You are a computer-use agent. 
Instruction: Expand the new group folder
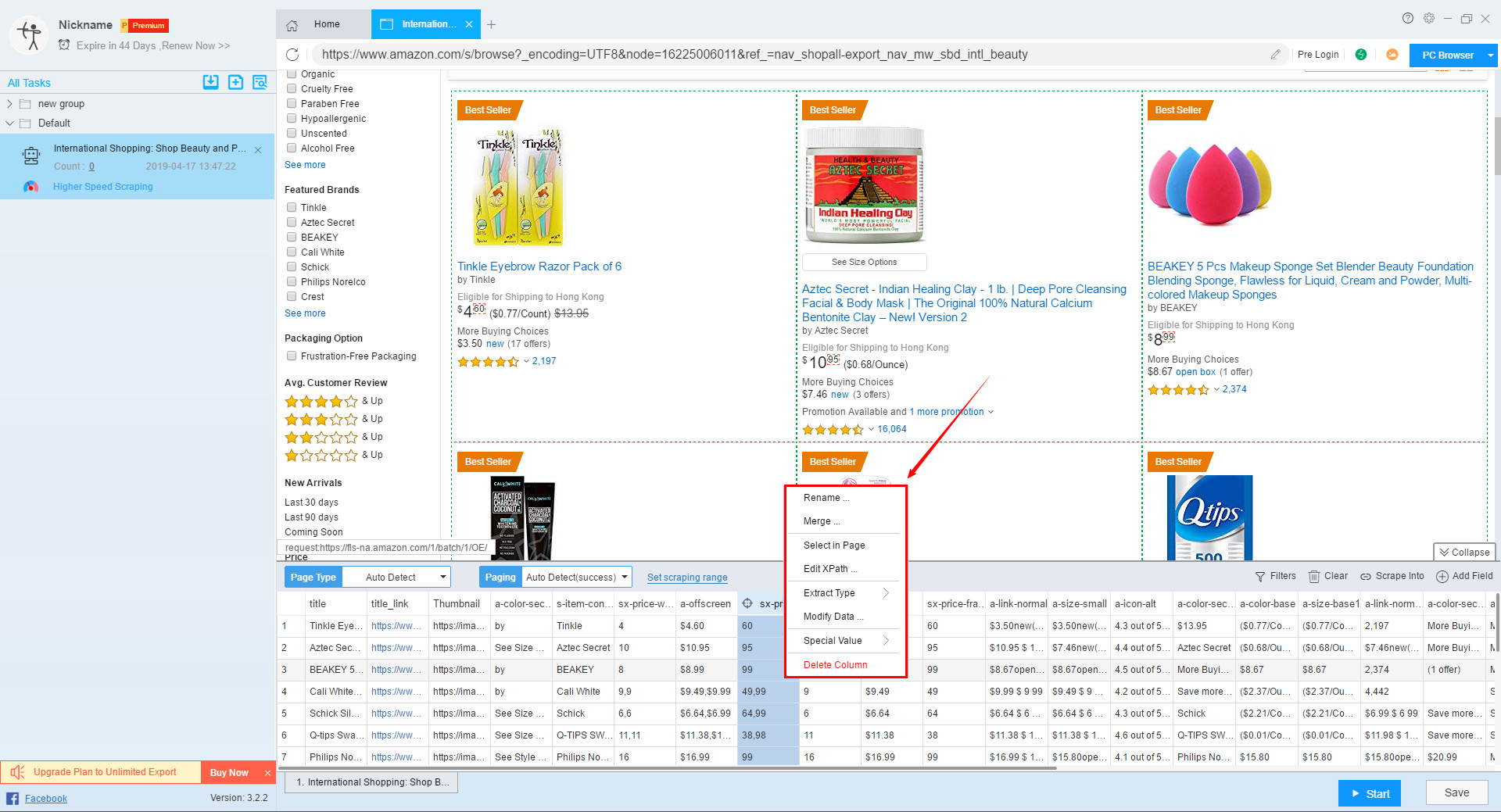[x=9, y=104]
